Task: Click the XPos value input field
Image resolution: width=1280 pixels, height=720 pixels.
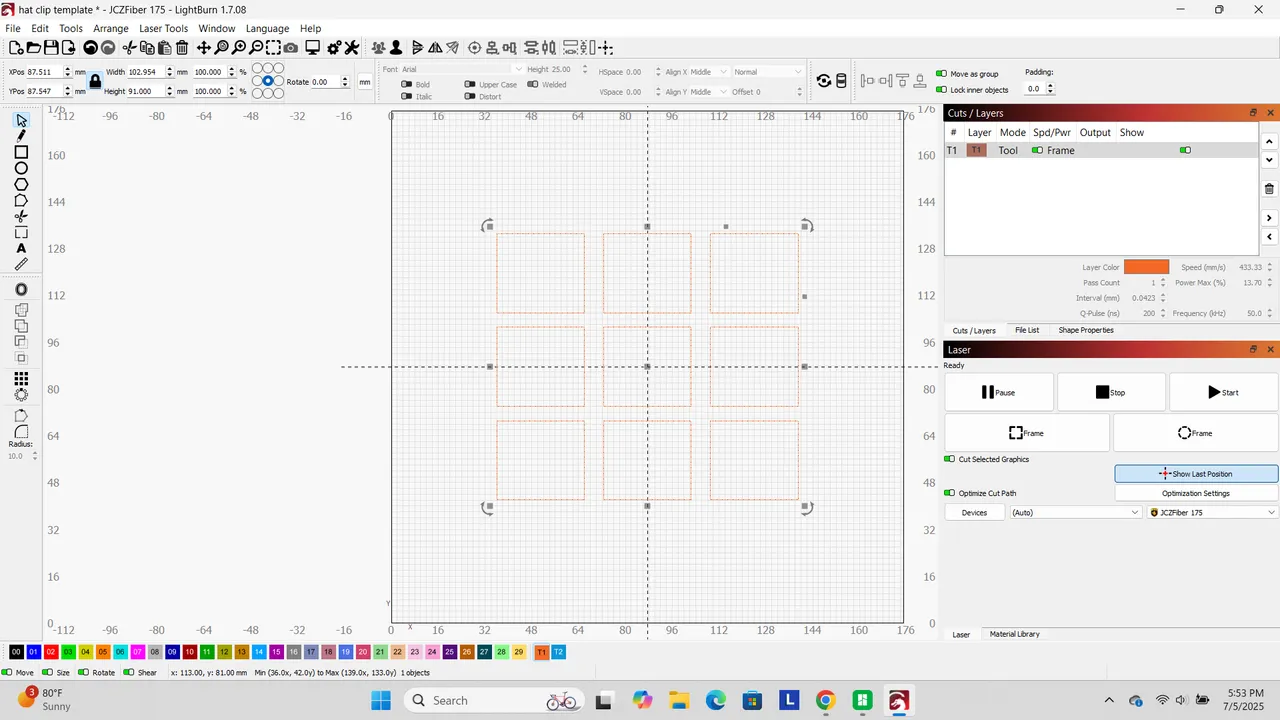Action: (44, 72)
